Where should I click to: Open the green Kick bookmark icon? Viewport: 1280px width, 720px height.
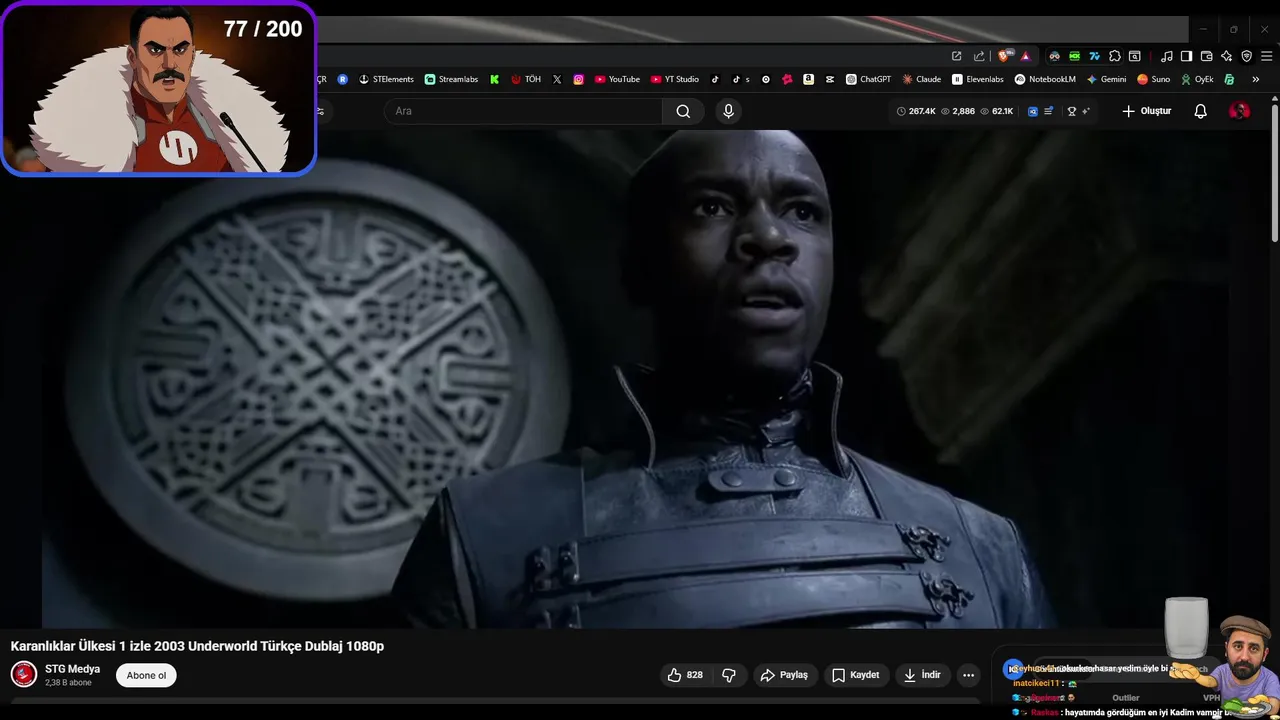point(494,79)
